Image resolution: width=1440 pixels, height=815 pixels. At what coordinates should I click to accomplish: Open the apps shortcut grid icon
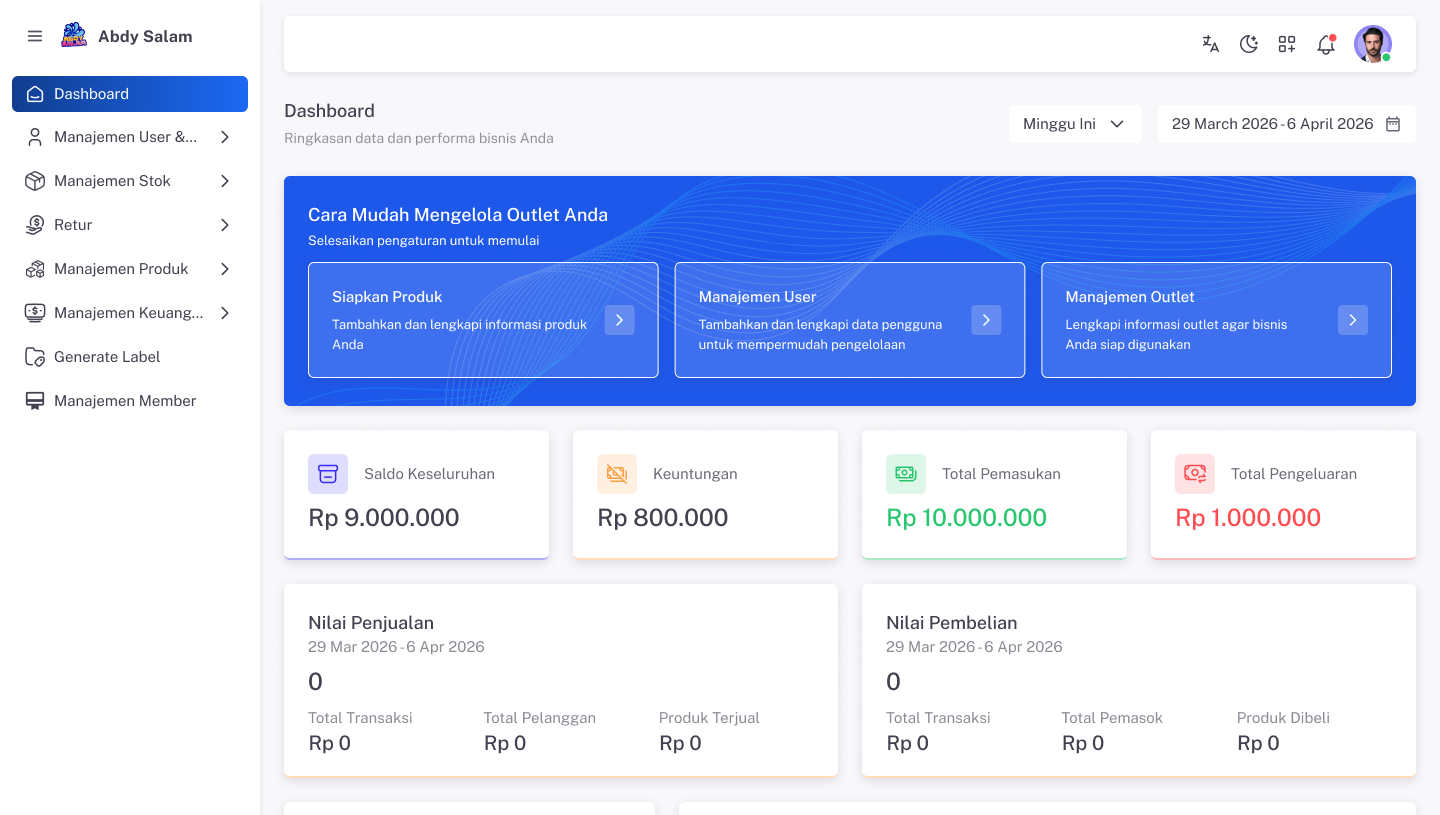(1287, 44)
